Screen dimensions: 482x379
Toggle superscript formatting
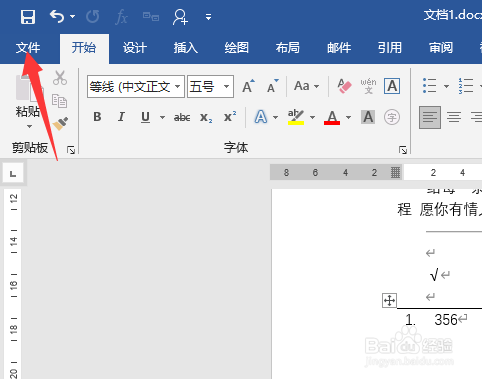pyautogui.click(x=230, y=117)
